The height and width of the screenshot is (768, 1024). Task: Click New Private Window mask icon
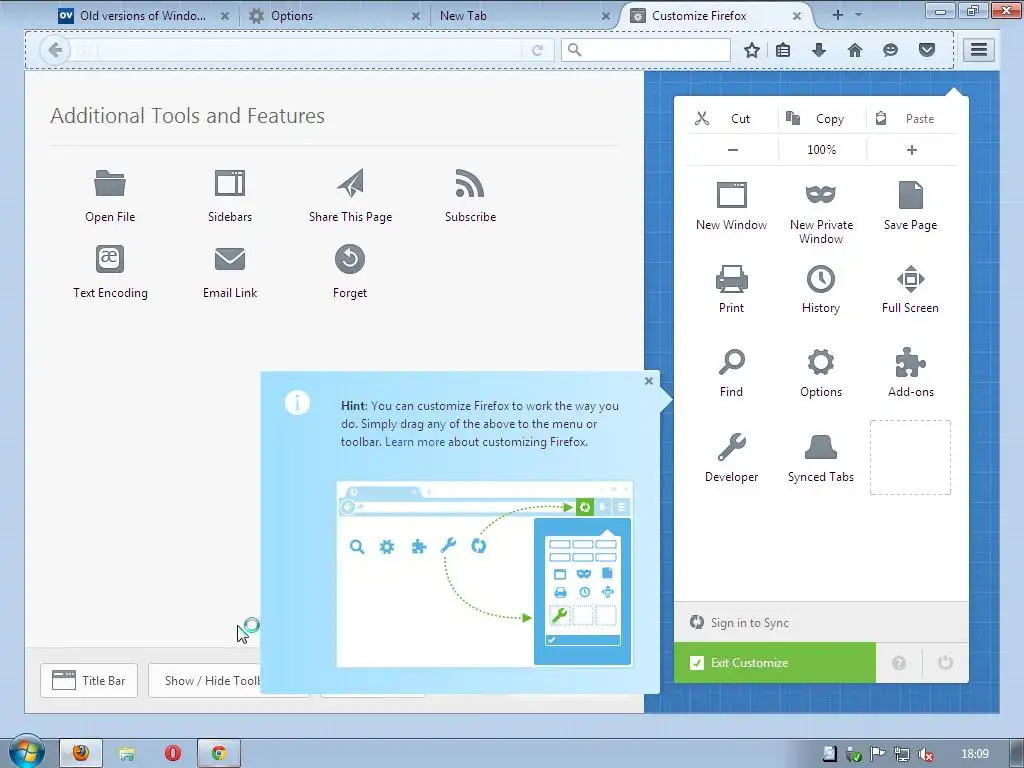(821, 194)
